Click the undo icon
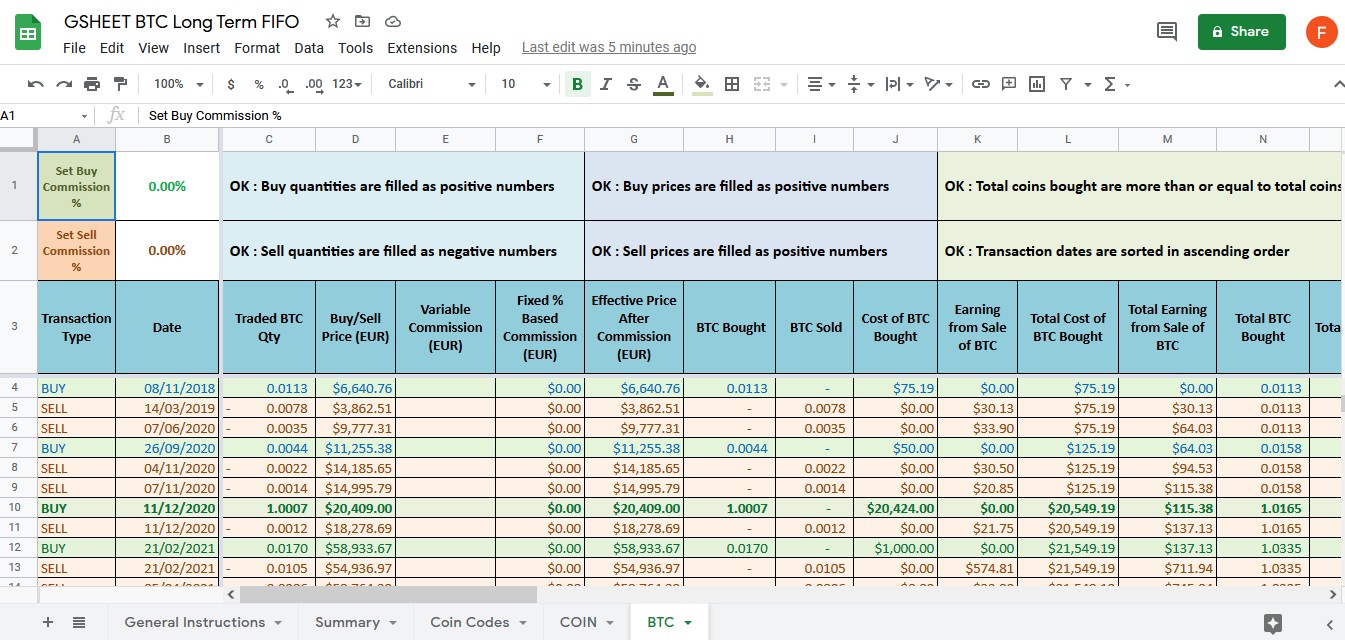1345x640 pixels. point(36,84)
